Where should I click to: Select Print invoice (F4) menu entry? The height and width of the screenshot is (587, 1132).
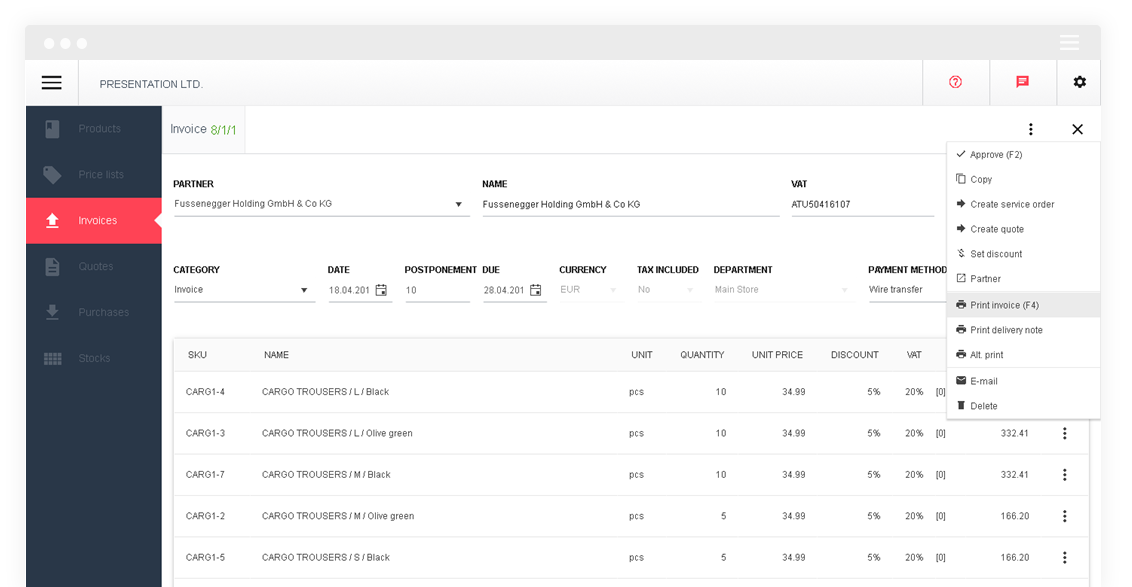(x=1023, y=305)
